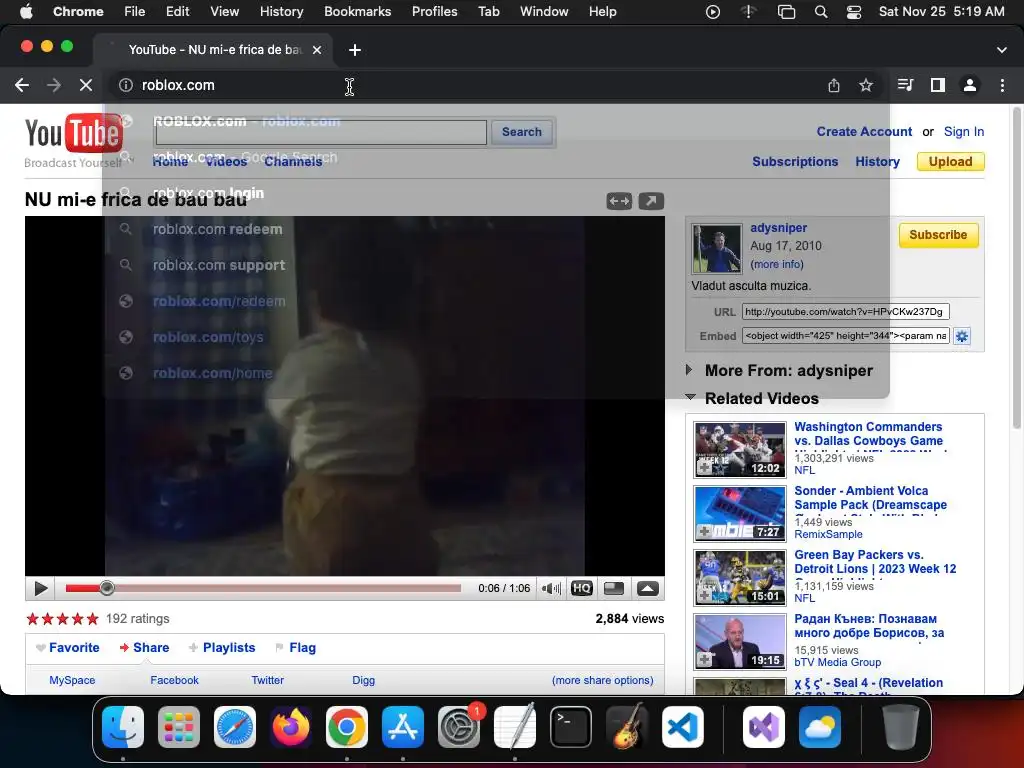Open macOS Control Center icon
The width and height of the screenshot is (1024, 768).
click(x=854, y=12)
